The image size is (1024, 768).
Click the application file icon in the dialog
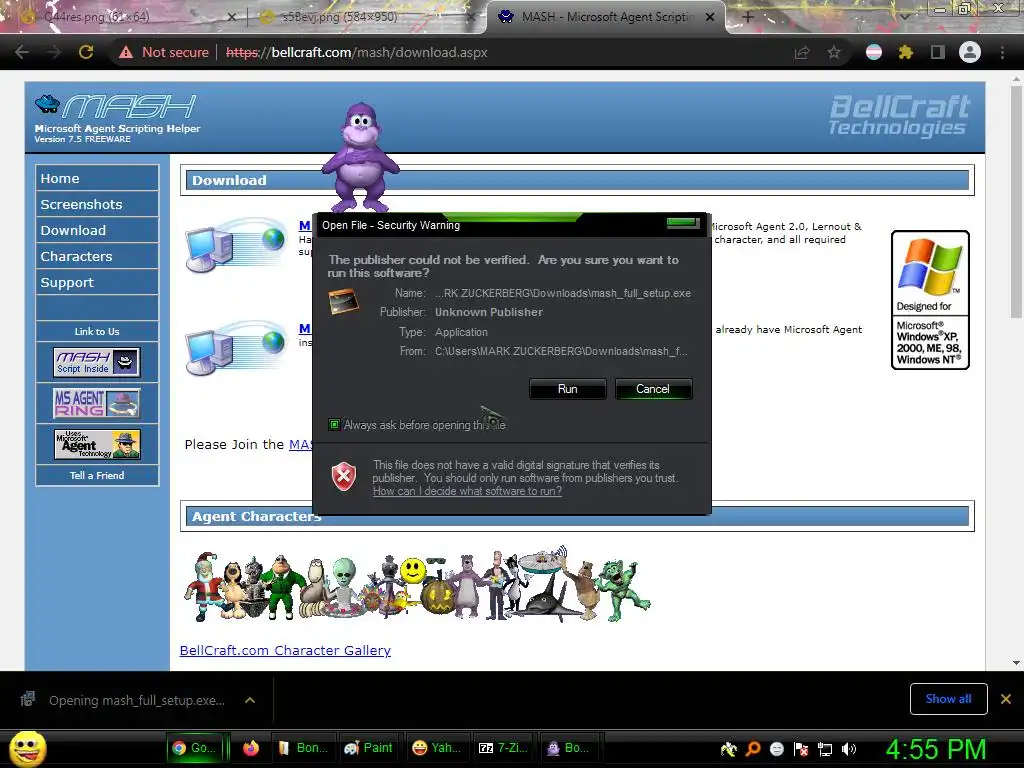click(344, 302)
